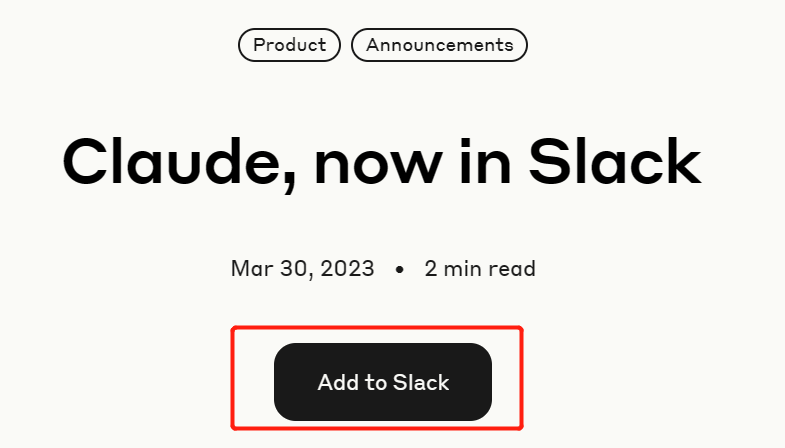
Task: Click the word Slack on the black button
Action: [421, 382]
